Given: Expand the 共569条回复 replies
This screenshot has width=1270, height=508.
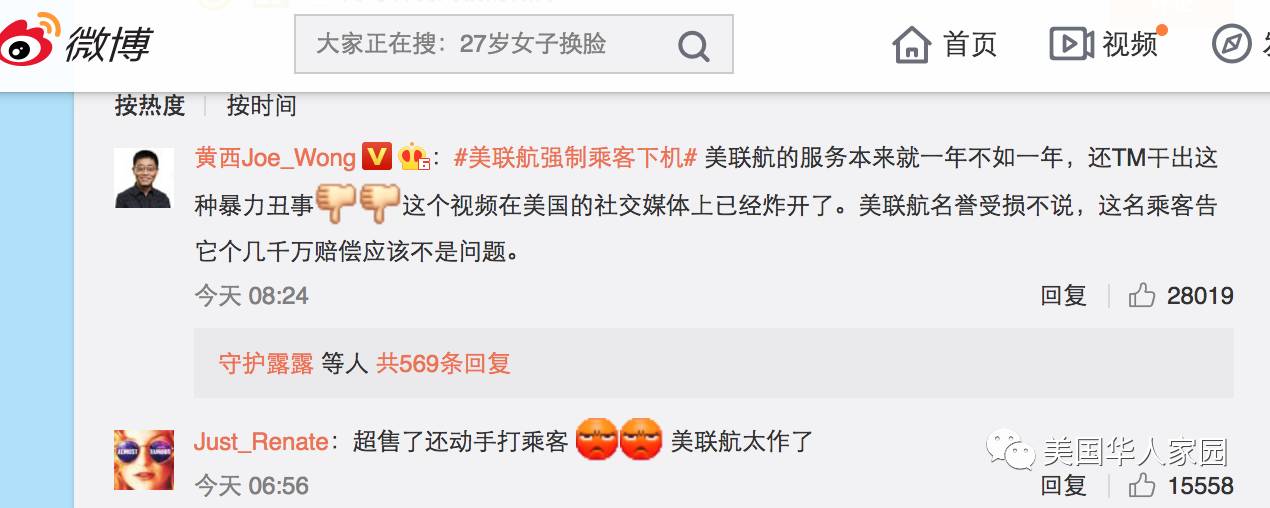Looking at the screenshot, I should point(443,363).
